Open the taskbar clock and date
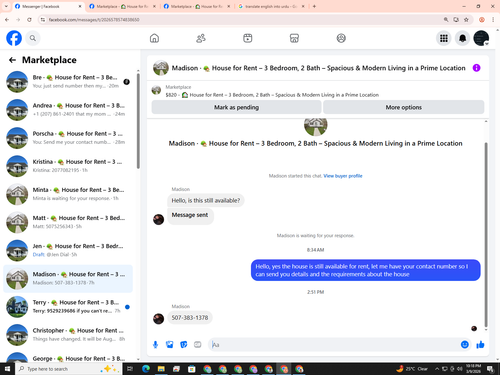The height and width of the screenshot is (375, 500). (473, 369)
